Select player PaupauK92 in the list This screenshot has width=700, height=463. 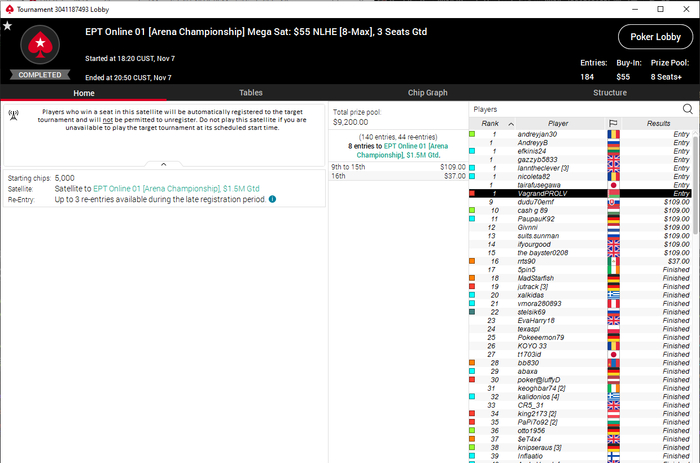[580, 219]
